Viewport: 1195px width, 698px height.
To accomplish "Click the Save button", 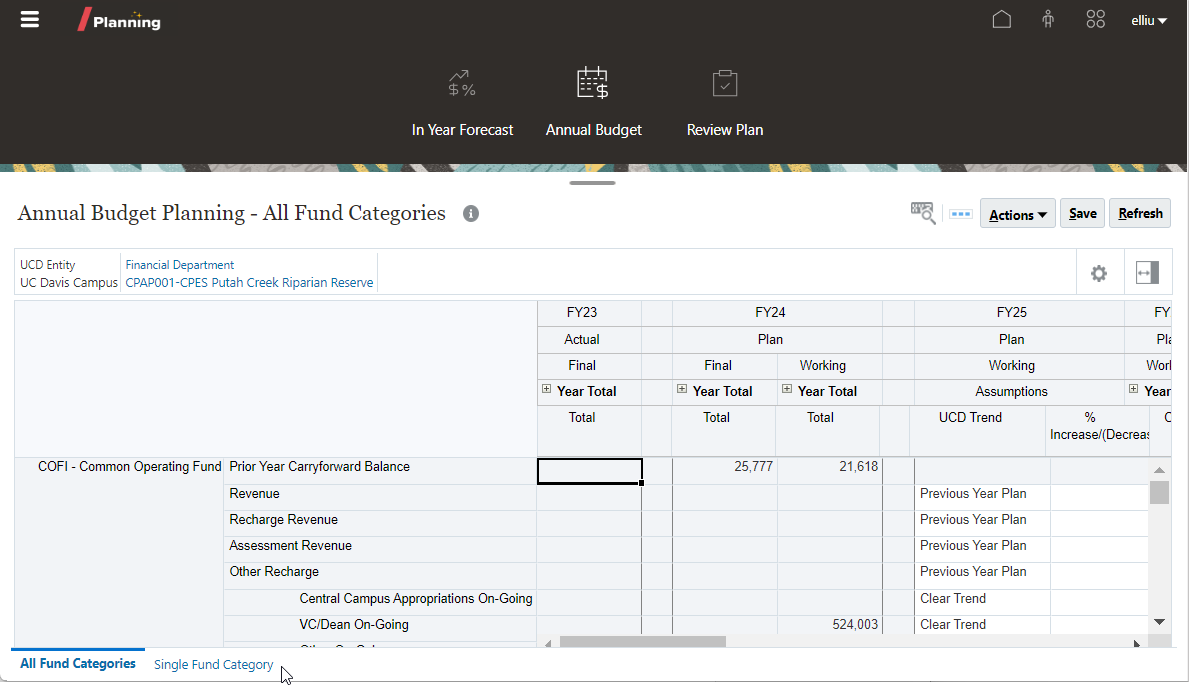I will pos(1082,213).
